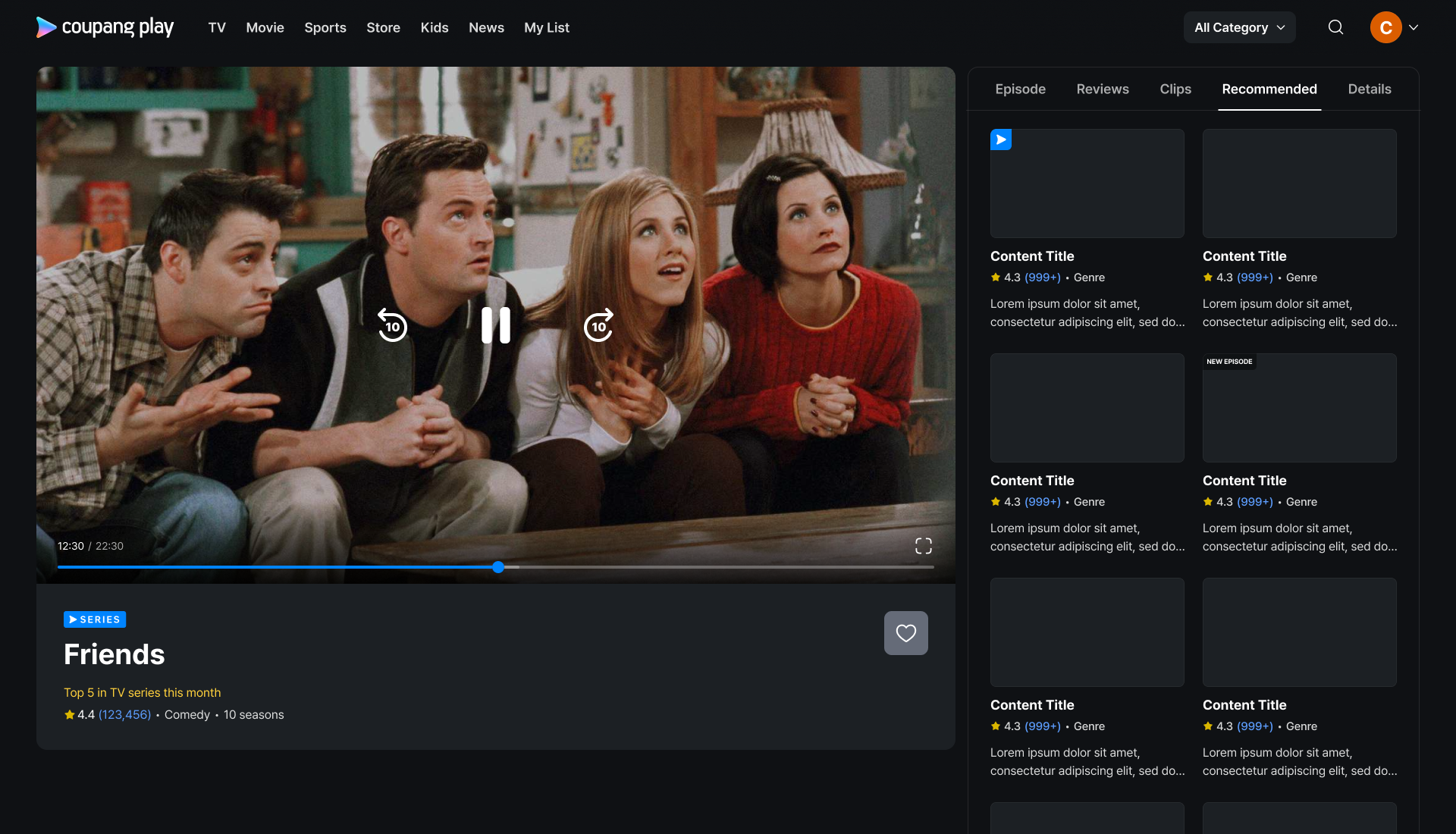Switch to the Episode tab

1020,89
